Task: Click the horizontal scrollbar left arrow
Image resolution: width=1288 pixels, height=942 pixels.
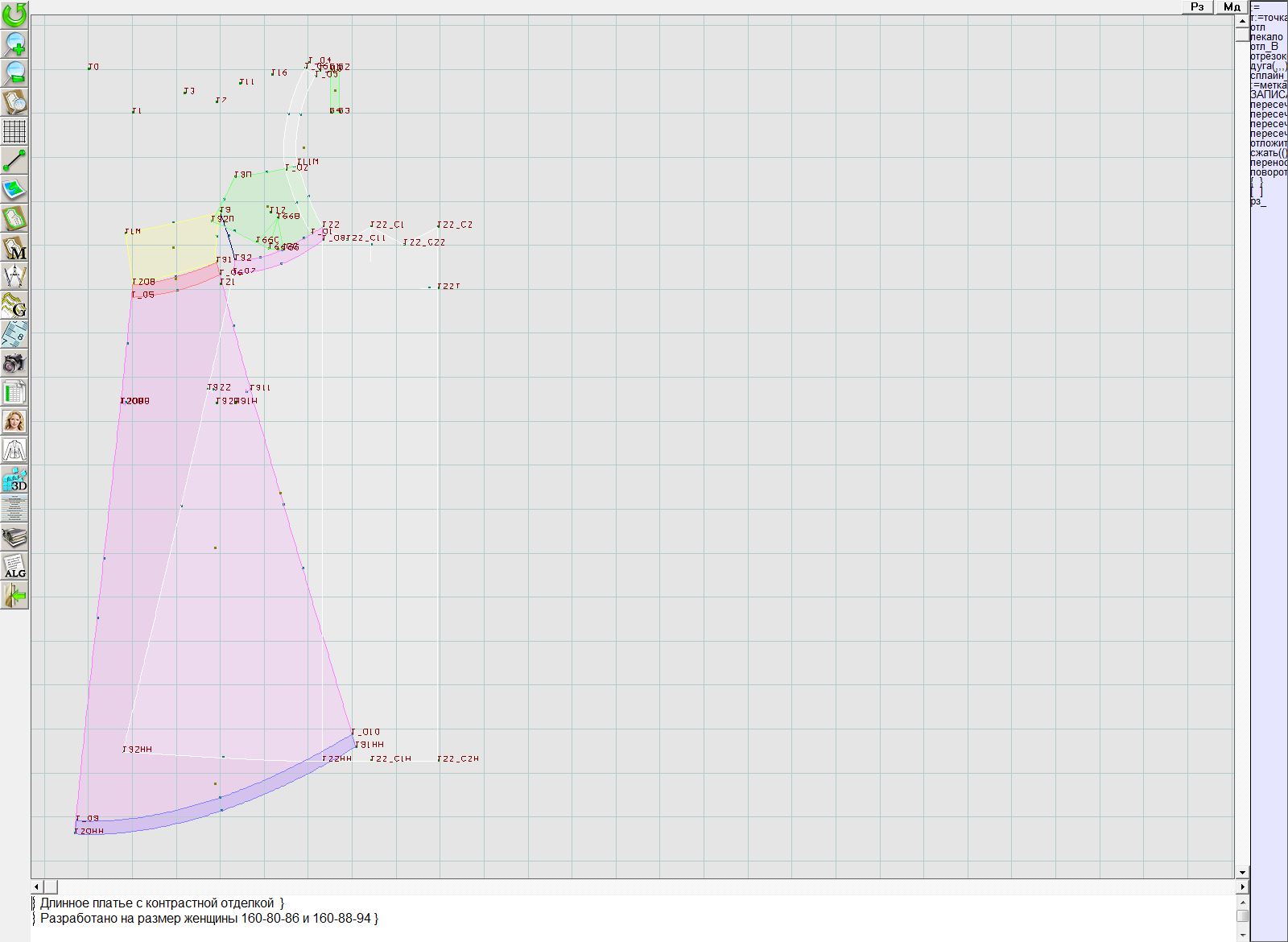Action: 37,886
